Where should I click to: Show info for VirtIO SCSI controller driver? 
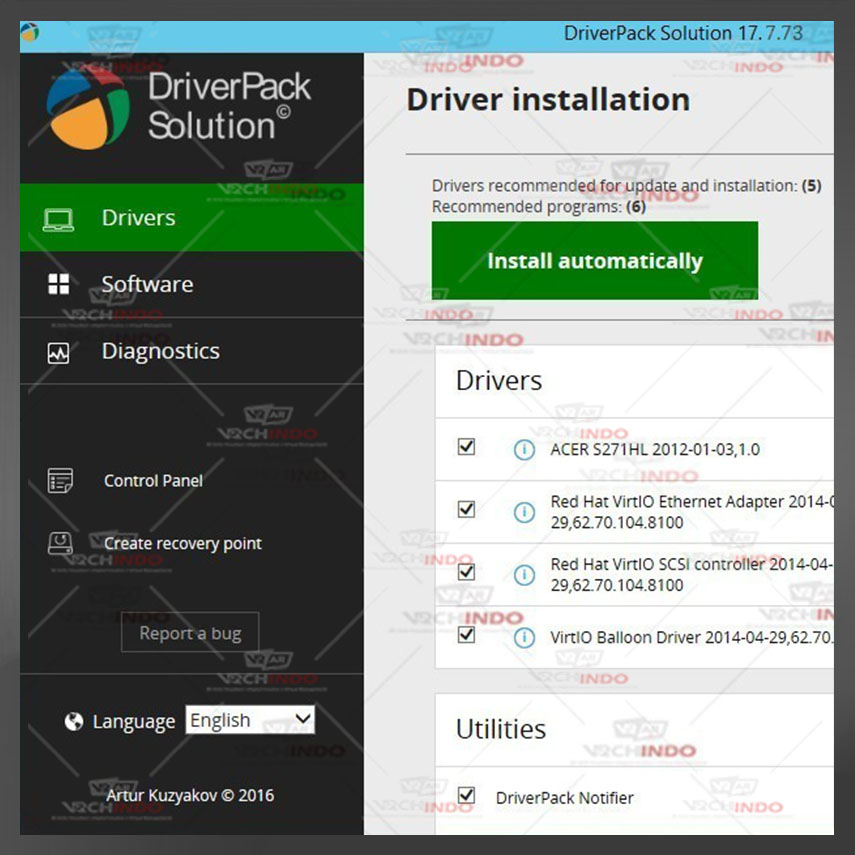524,575
